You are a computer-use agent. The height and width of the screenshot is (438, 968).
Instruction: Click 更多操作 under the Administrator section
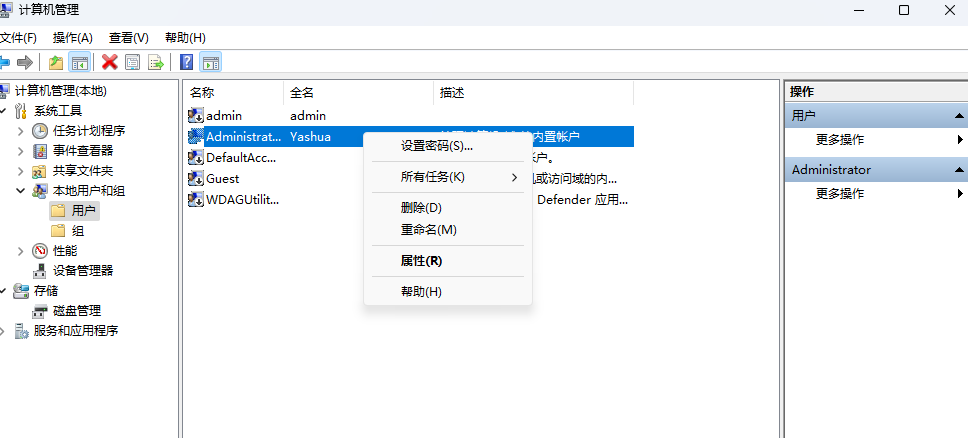pyautogui.click(x=840, y=193)
